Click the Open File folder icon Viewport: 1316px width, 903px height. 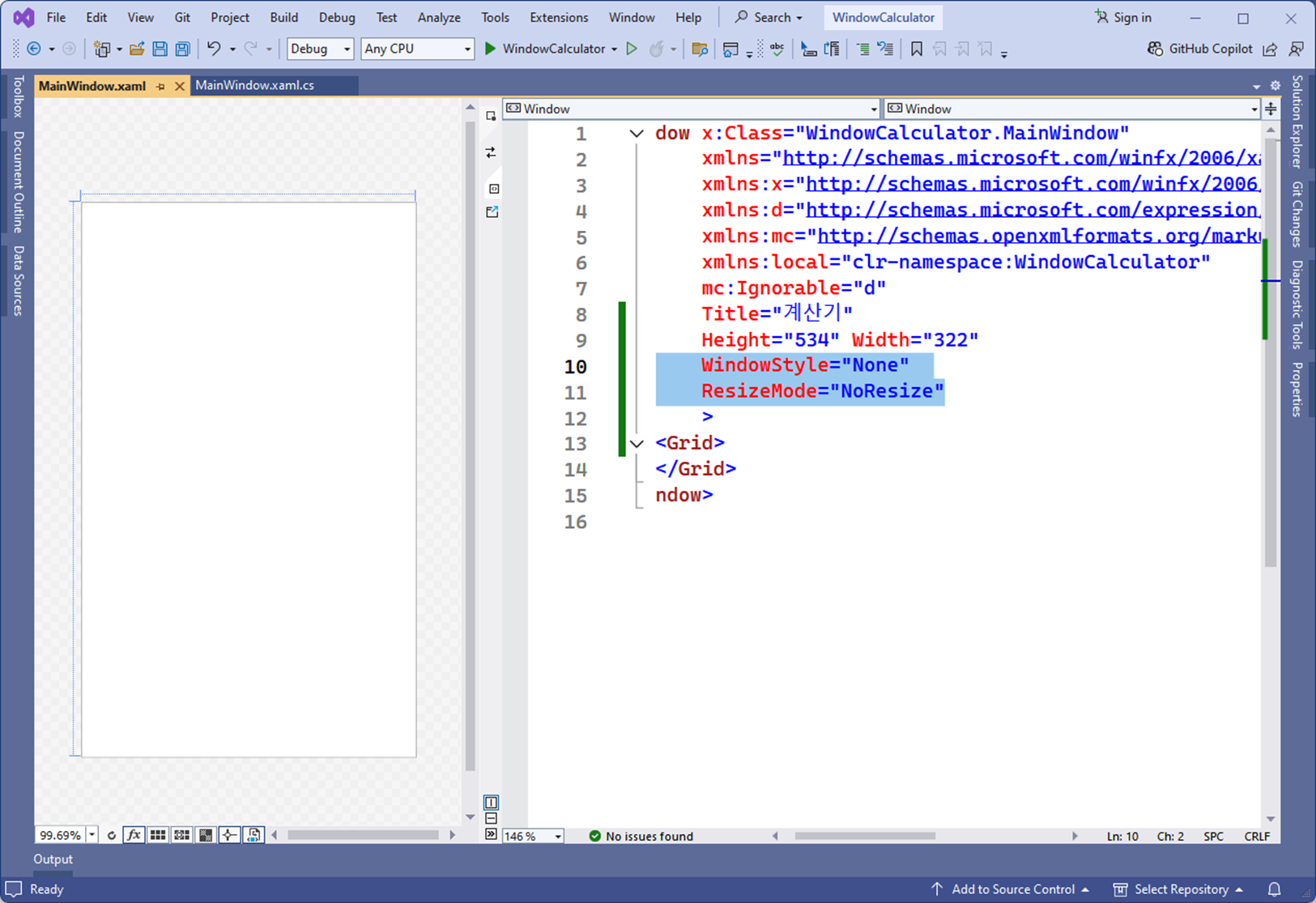point(137,49)
